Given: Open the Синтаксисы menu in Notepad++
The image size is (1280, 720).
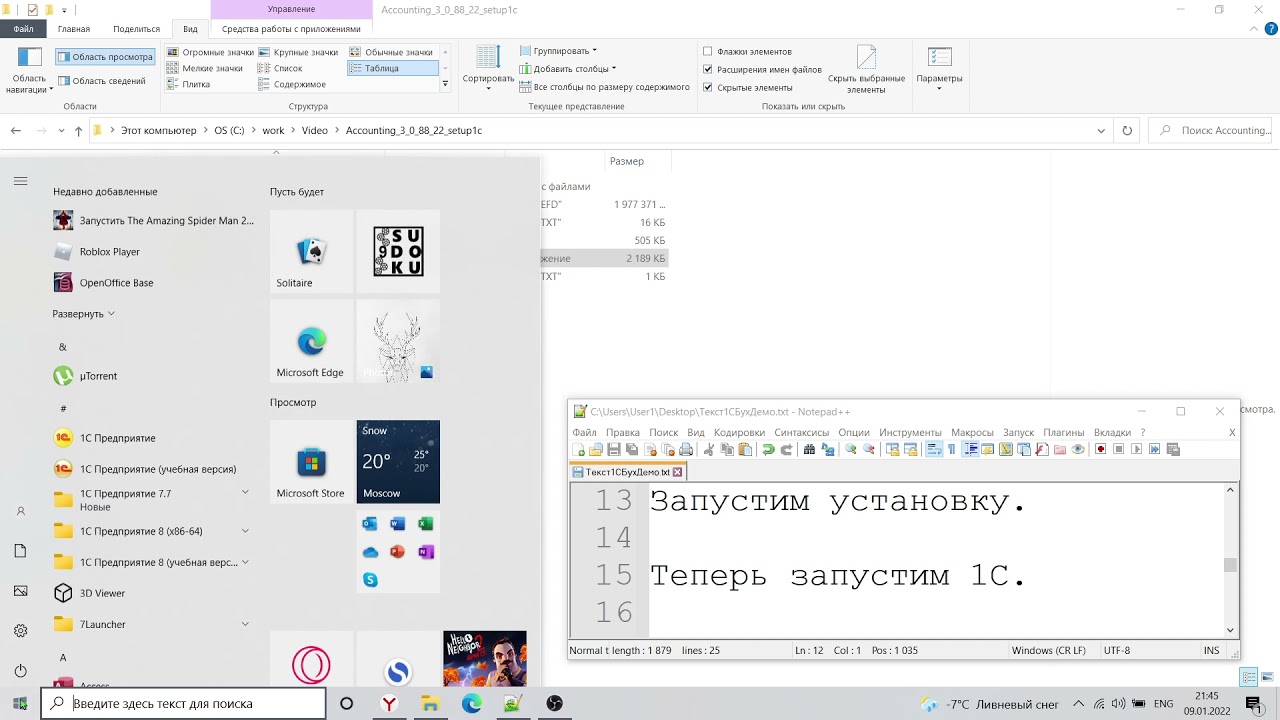Looking at the screenshot, I should tap(802, 433).
